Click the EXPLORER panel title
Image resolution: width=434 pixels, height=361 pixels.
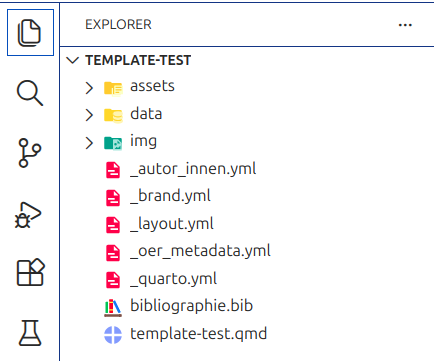pyautogui.click(x=118, y=25)
